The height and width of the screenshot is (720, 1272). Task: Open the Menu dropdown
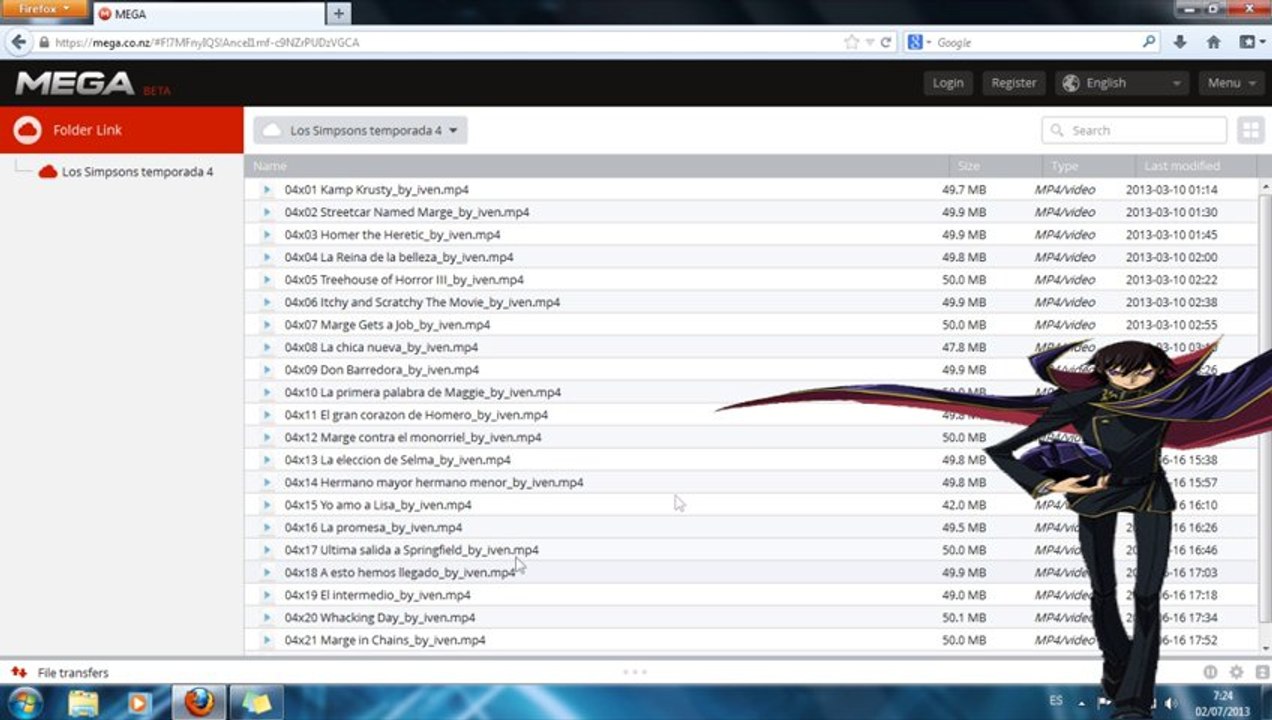point(1231,83)
